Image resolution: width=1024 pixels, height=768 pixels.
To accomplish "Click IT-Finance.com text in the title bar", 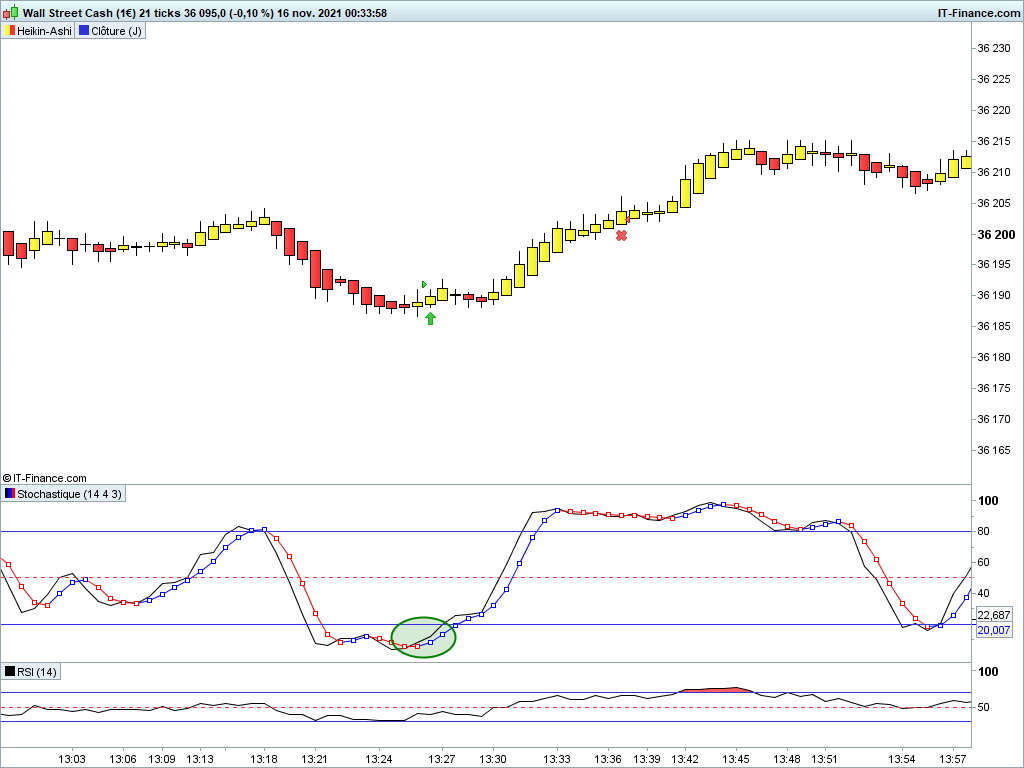I will [x=978, y=12].
